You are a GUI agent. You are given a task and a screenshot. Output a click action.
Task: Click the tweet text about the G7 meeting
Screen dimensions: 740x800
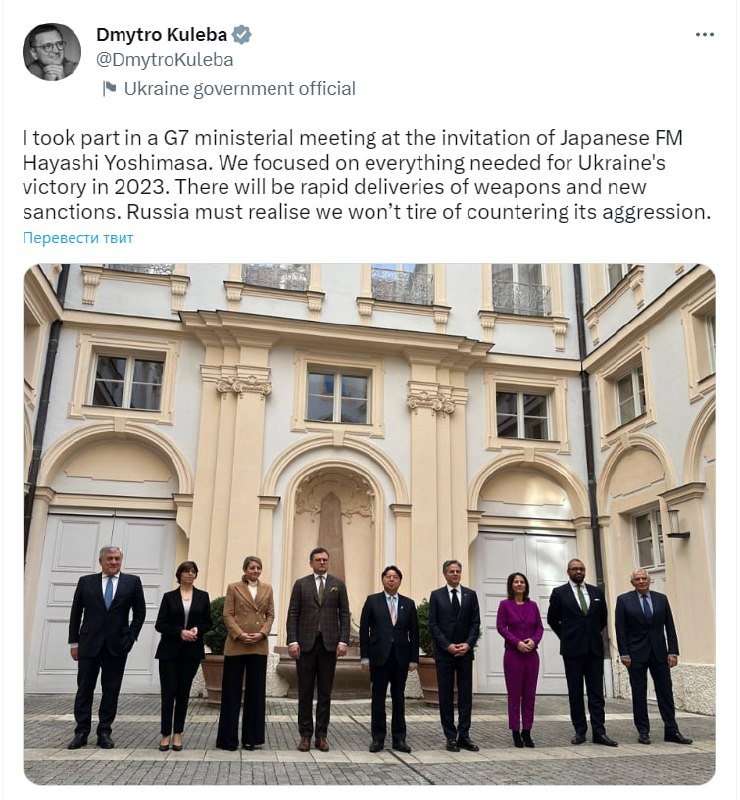[365, 175]
